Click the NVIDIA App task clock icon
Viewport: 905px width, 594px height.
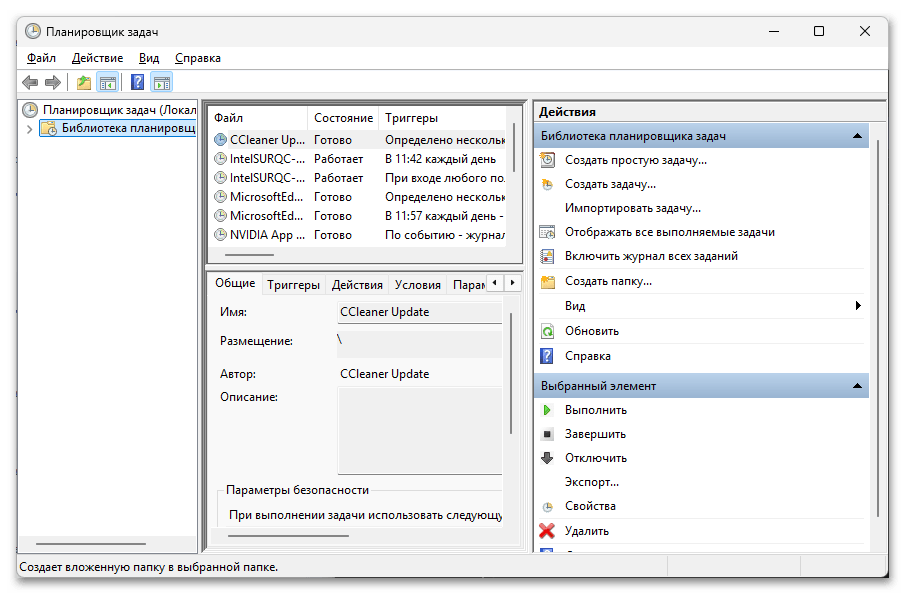click(220, 235)
